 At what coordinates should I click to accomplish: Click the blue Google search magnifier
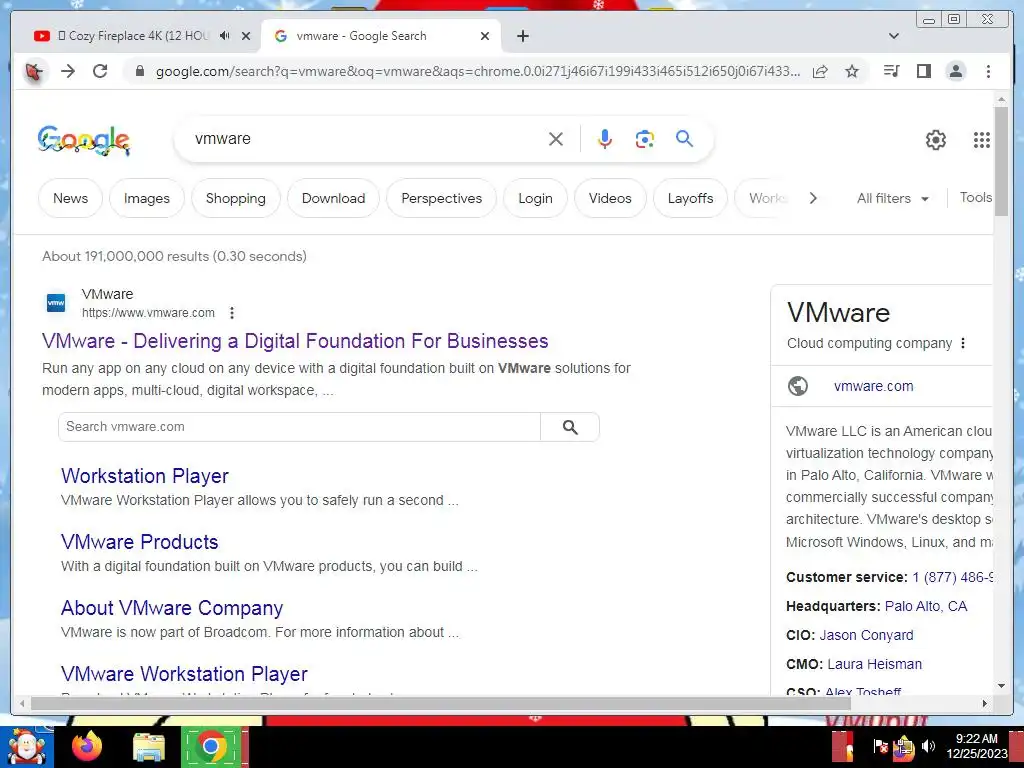(684, 138)
